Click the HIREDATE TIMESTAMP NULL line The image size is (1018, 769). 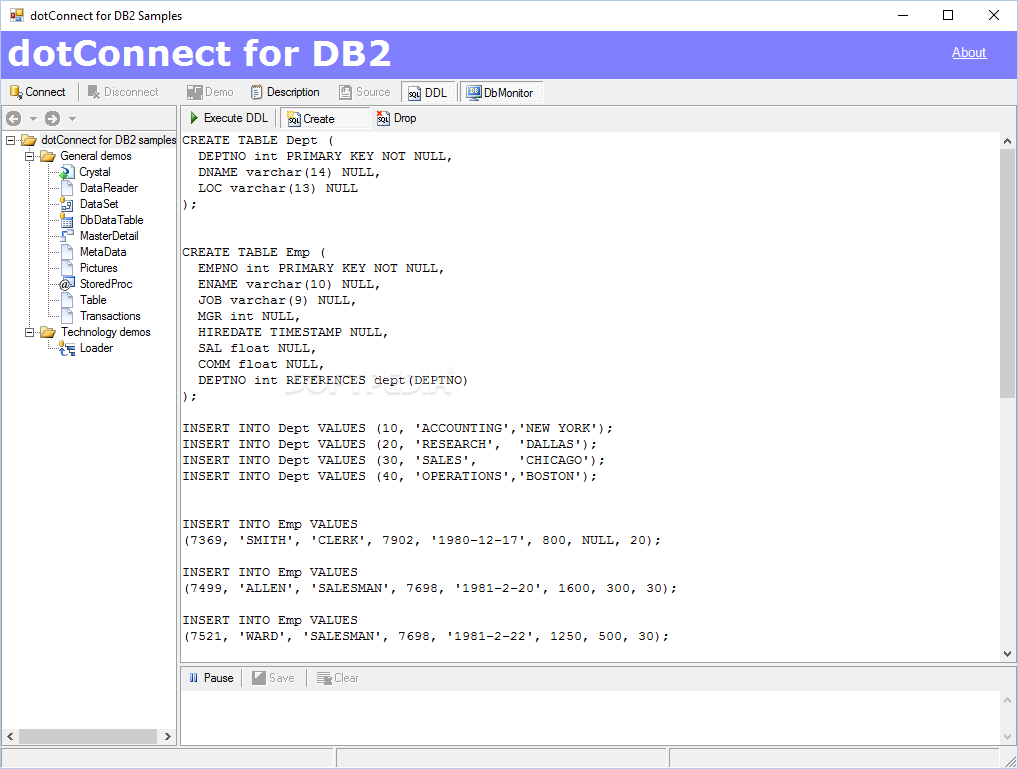pos(293,333)
